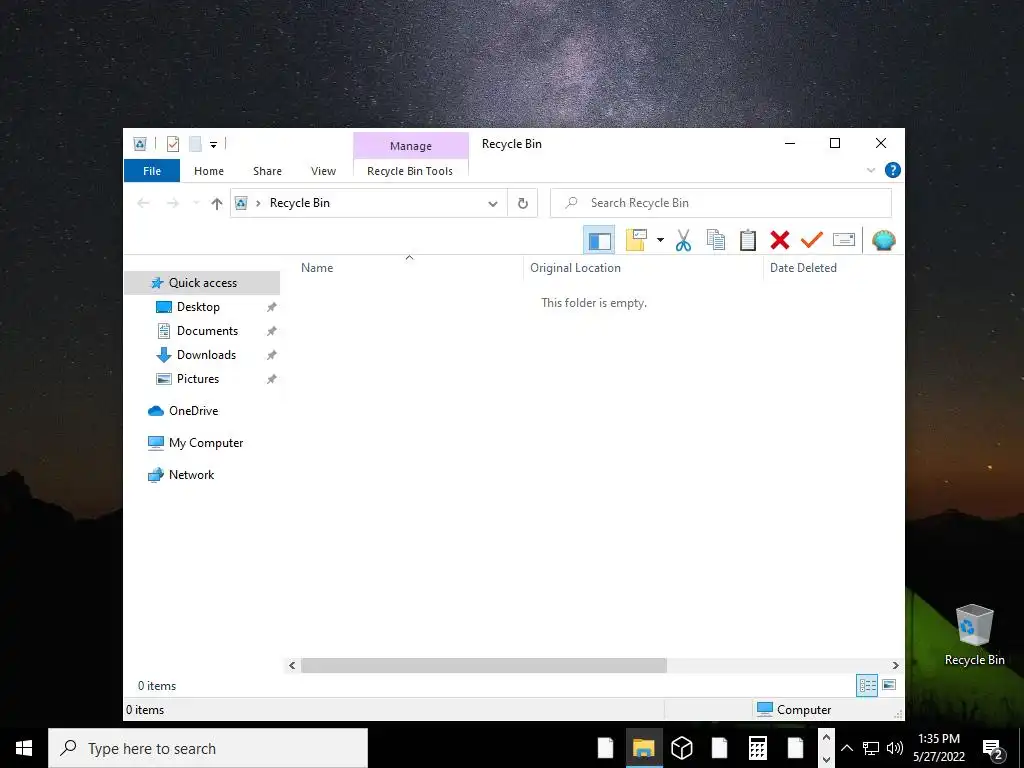Screen dimensions: 1024x768
Task: Focus the Search Recycle Bin field
Action: pyautogui.click(x=721, y=203)
